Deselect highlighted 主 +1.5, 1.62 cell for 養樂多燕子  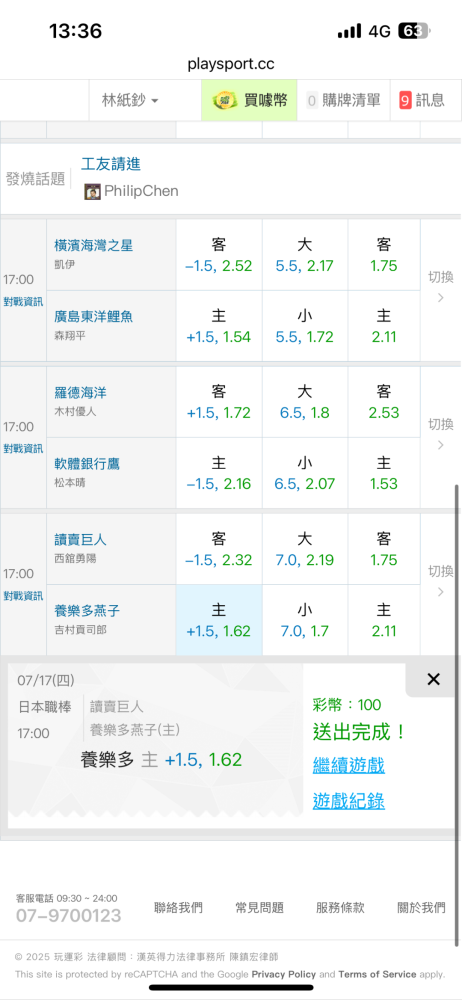click(219, 621)
